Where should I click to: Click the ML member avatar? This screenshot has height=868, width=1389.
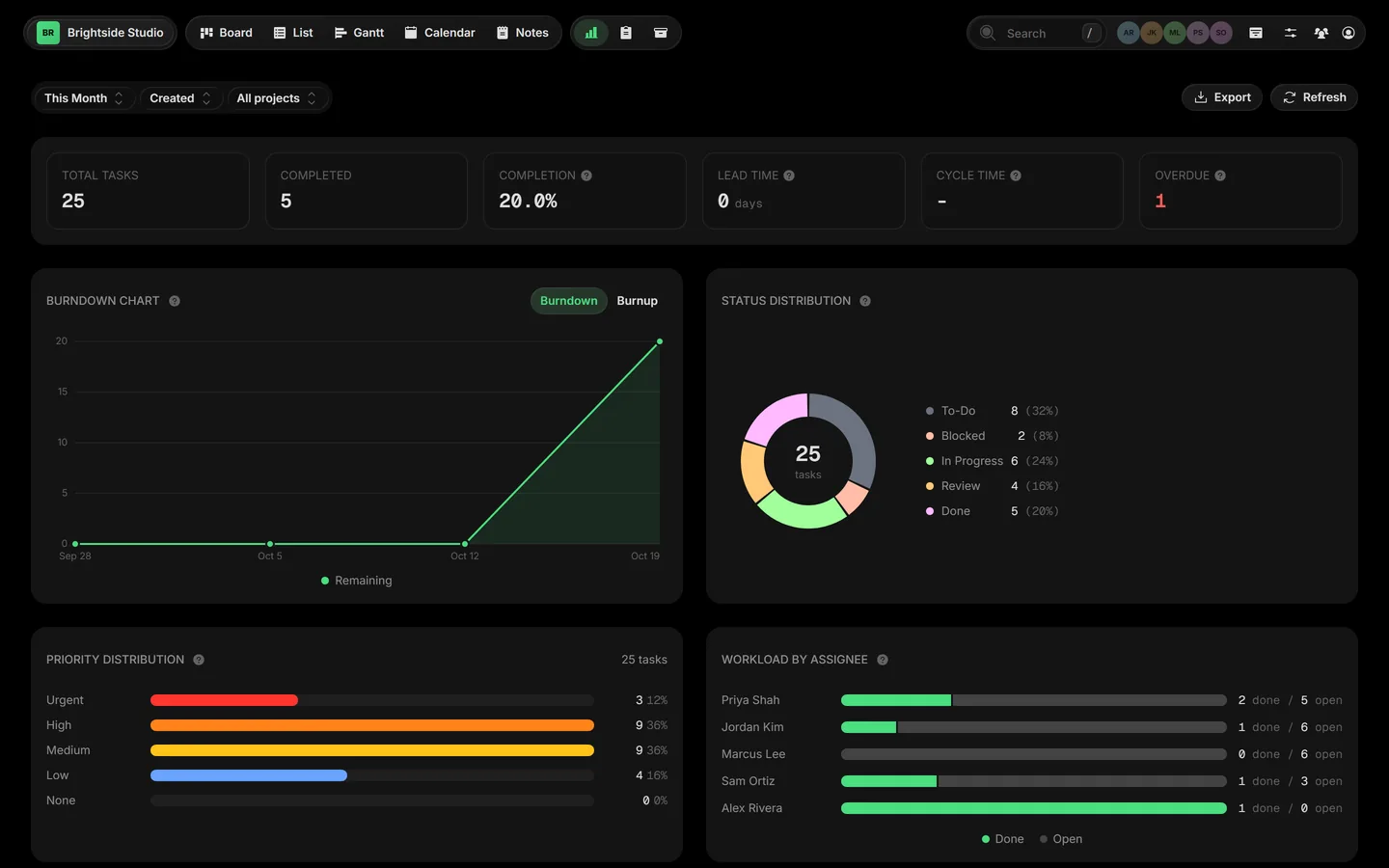tap(1175, 33)
